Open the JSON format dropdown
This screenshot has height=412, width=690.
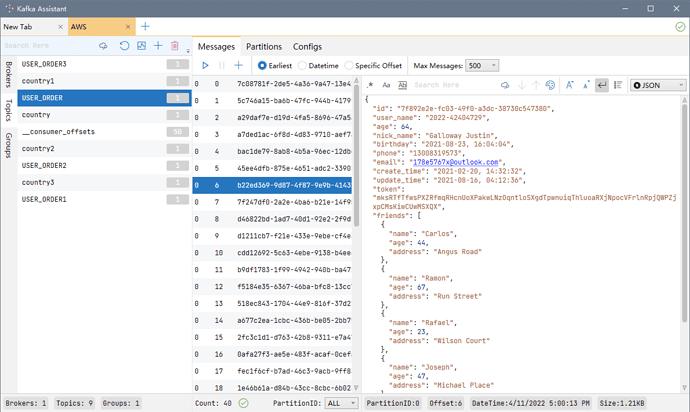click(x=658, y=86)
